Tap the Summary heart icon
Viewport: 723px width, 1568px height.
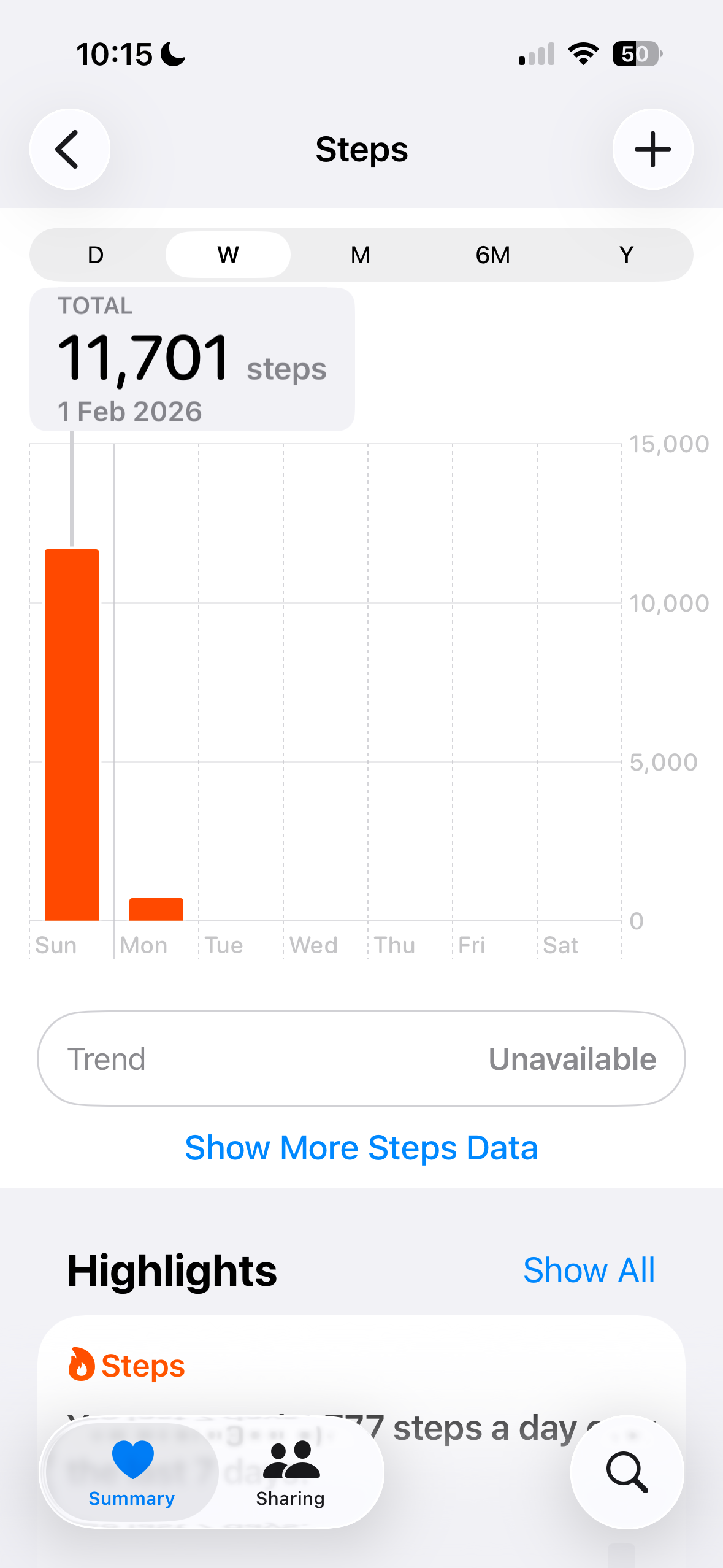pos(132,1459)
